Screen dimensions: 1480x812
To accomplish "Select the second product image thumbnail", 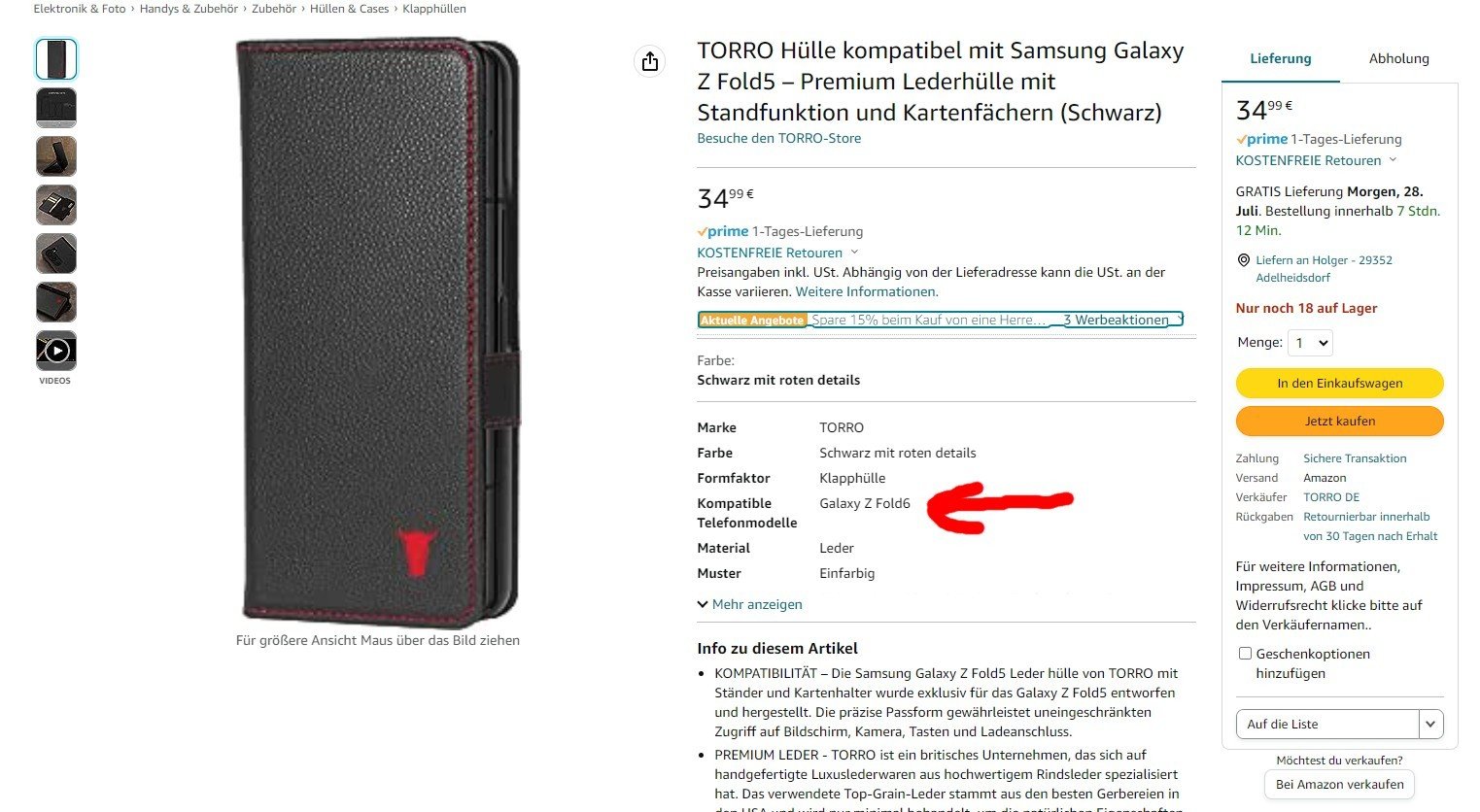I will coord(56,108).
